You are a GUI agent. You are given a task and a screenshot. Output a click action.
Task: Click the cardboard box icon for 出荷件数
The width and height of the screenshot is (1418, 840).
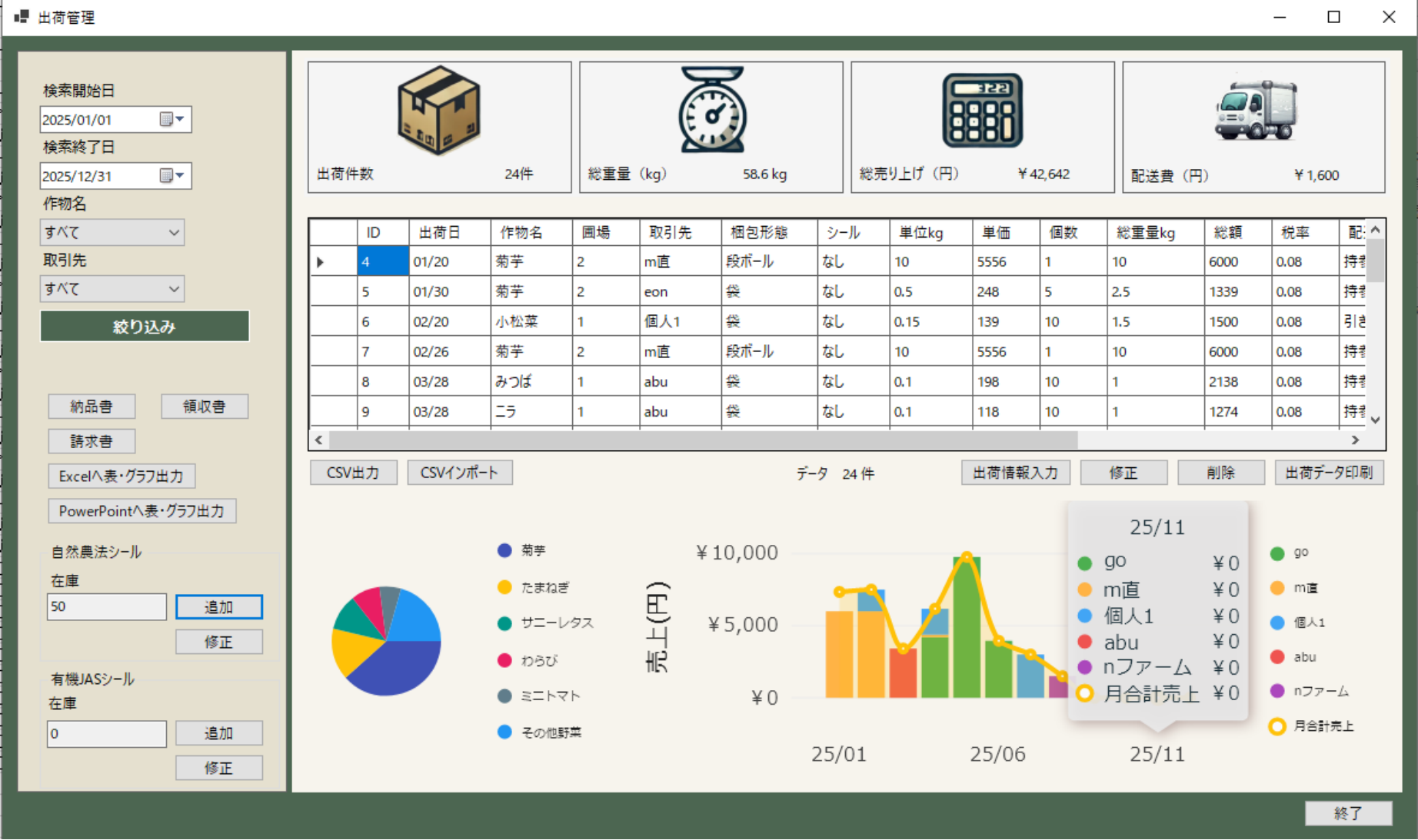[438, 110]
